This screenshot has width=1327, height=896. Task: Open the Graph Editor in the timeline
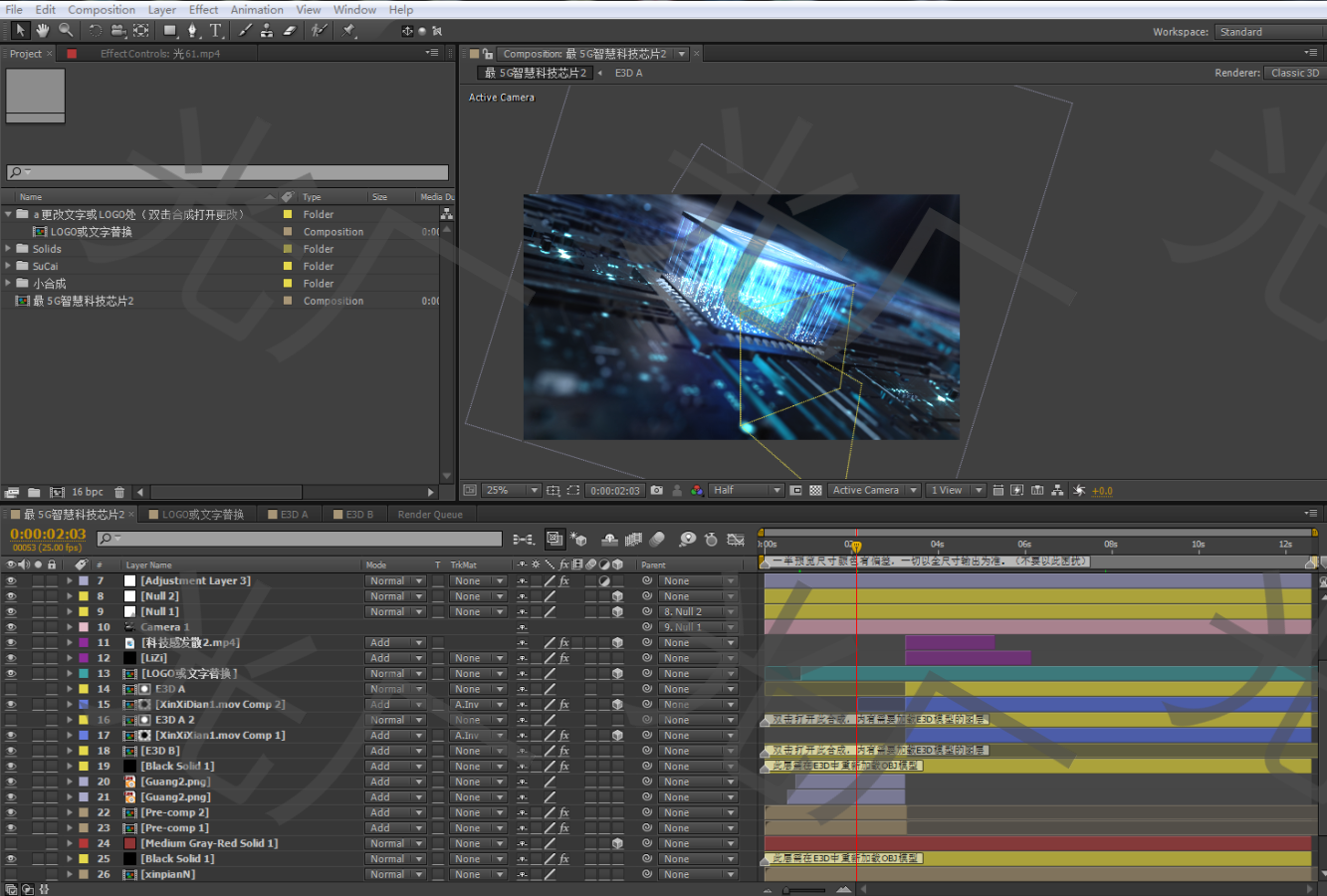tap(736, 540)
